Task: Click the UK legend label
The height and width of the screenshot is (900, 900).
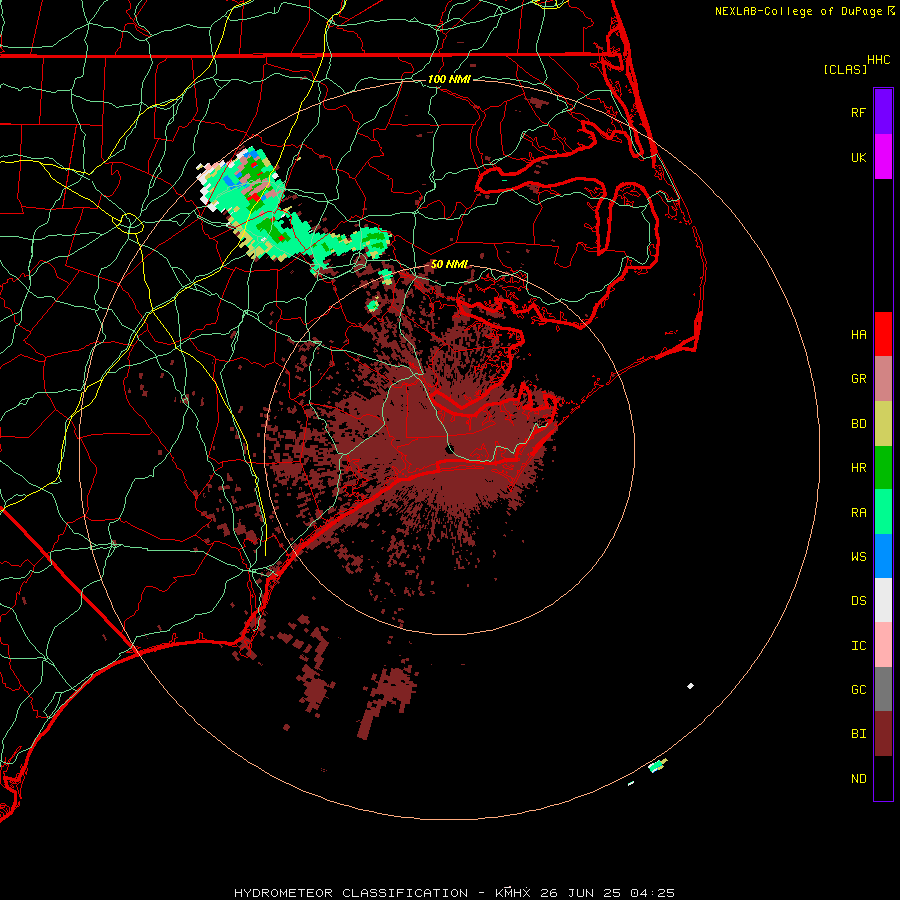Action: [858, 157]
